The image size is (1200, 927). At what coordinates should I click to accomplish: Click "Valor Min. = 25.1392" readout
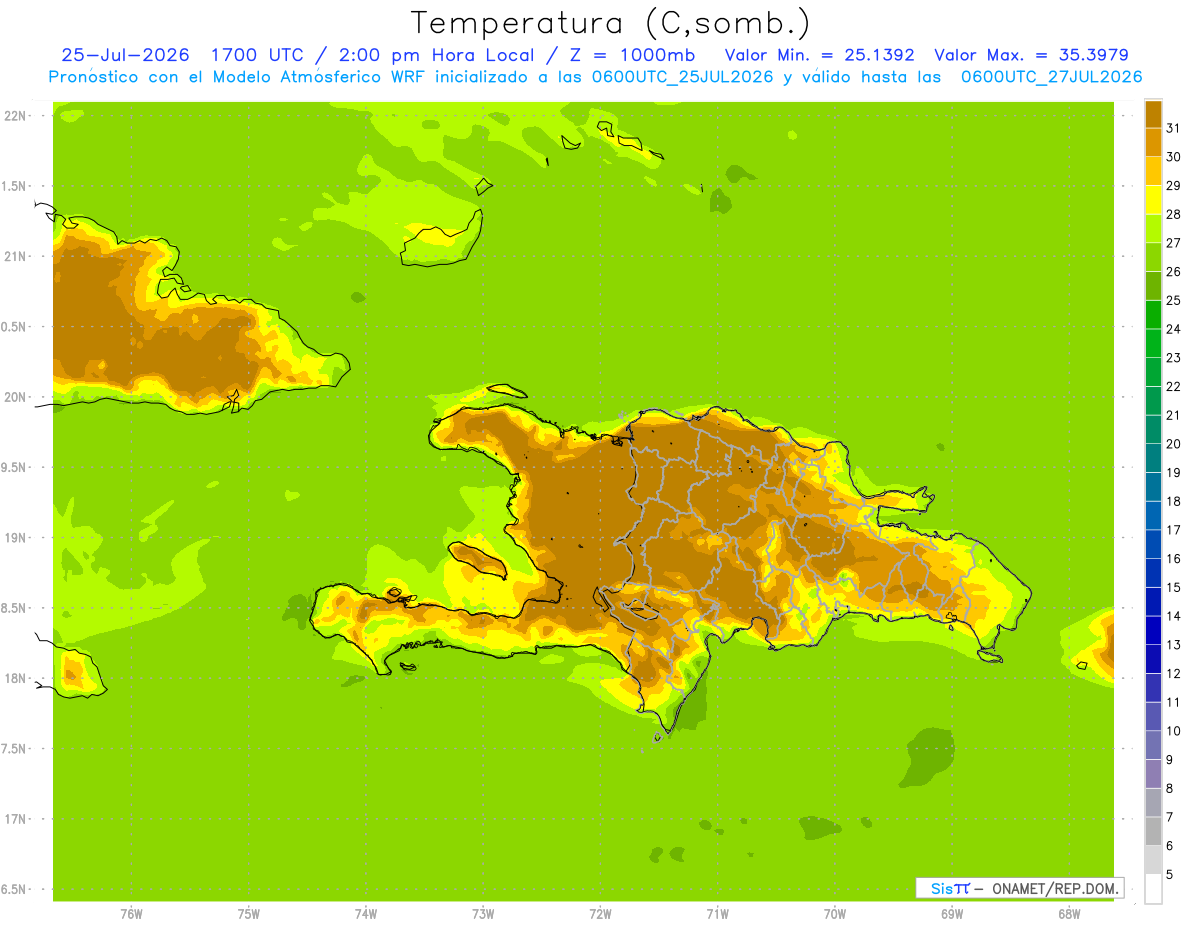click(x=819, y=55)
